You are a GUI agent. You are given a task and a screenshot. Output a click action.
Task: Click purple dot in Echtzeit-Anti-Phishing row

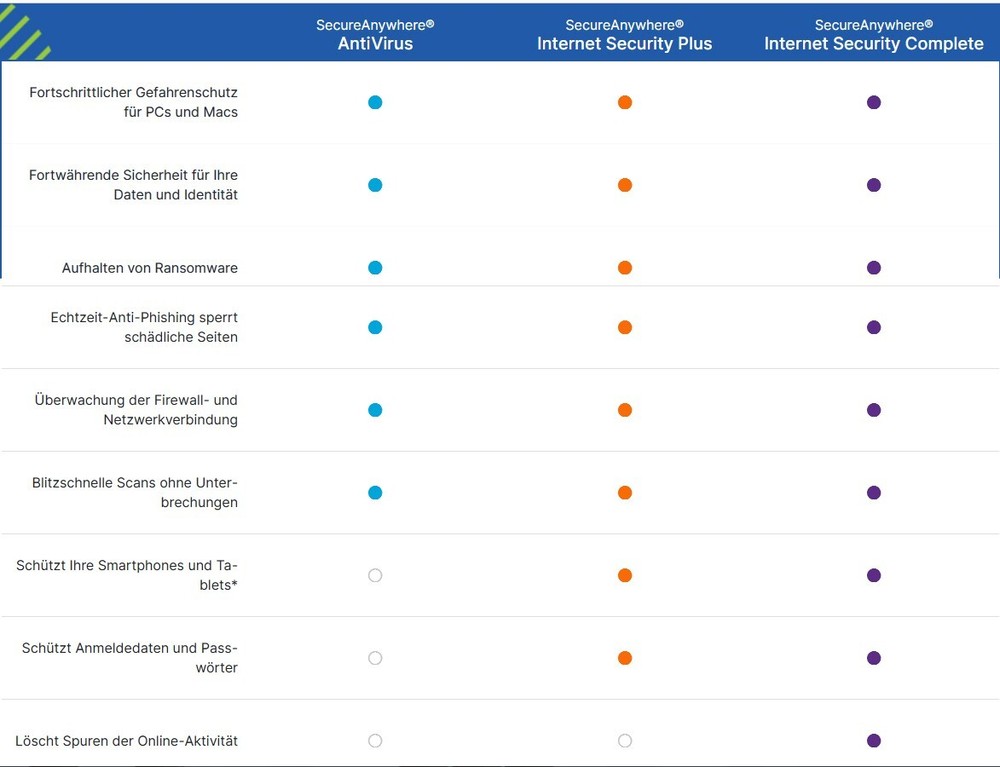(x=874, y=327)
